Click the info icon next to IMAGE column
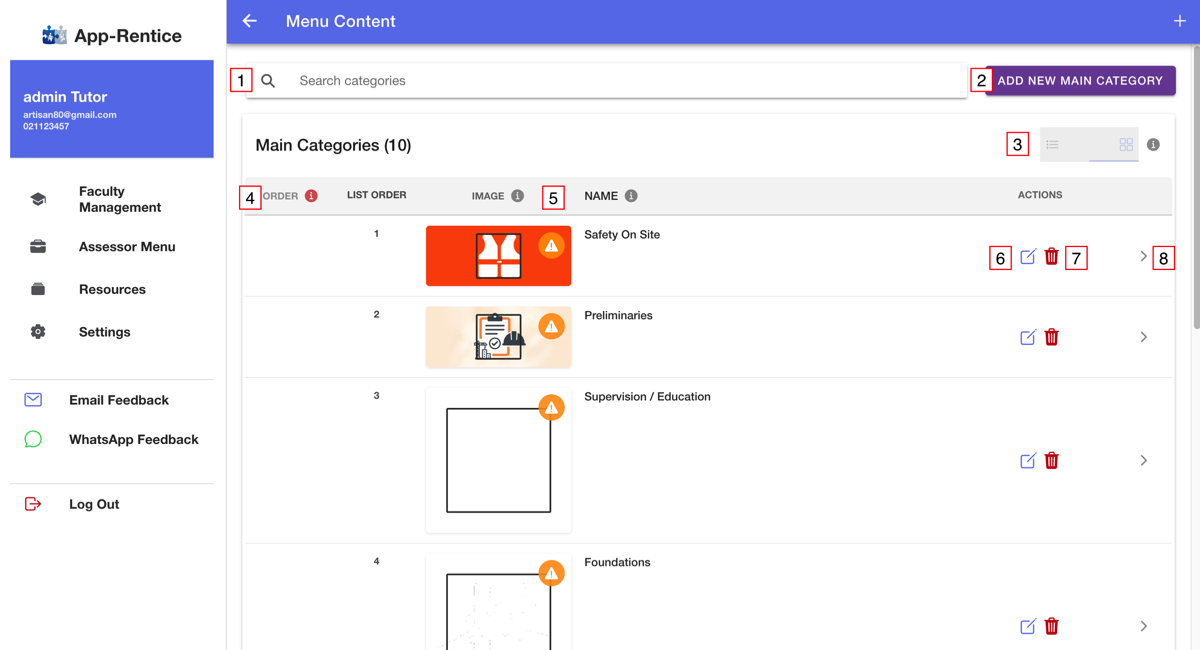The image size is (1200, 650). coord(517,196)
